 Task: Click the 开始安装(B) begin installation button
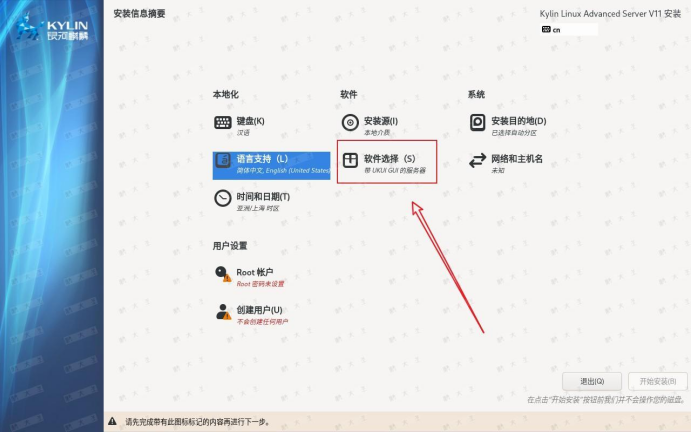(658, 381)
